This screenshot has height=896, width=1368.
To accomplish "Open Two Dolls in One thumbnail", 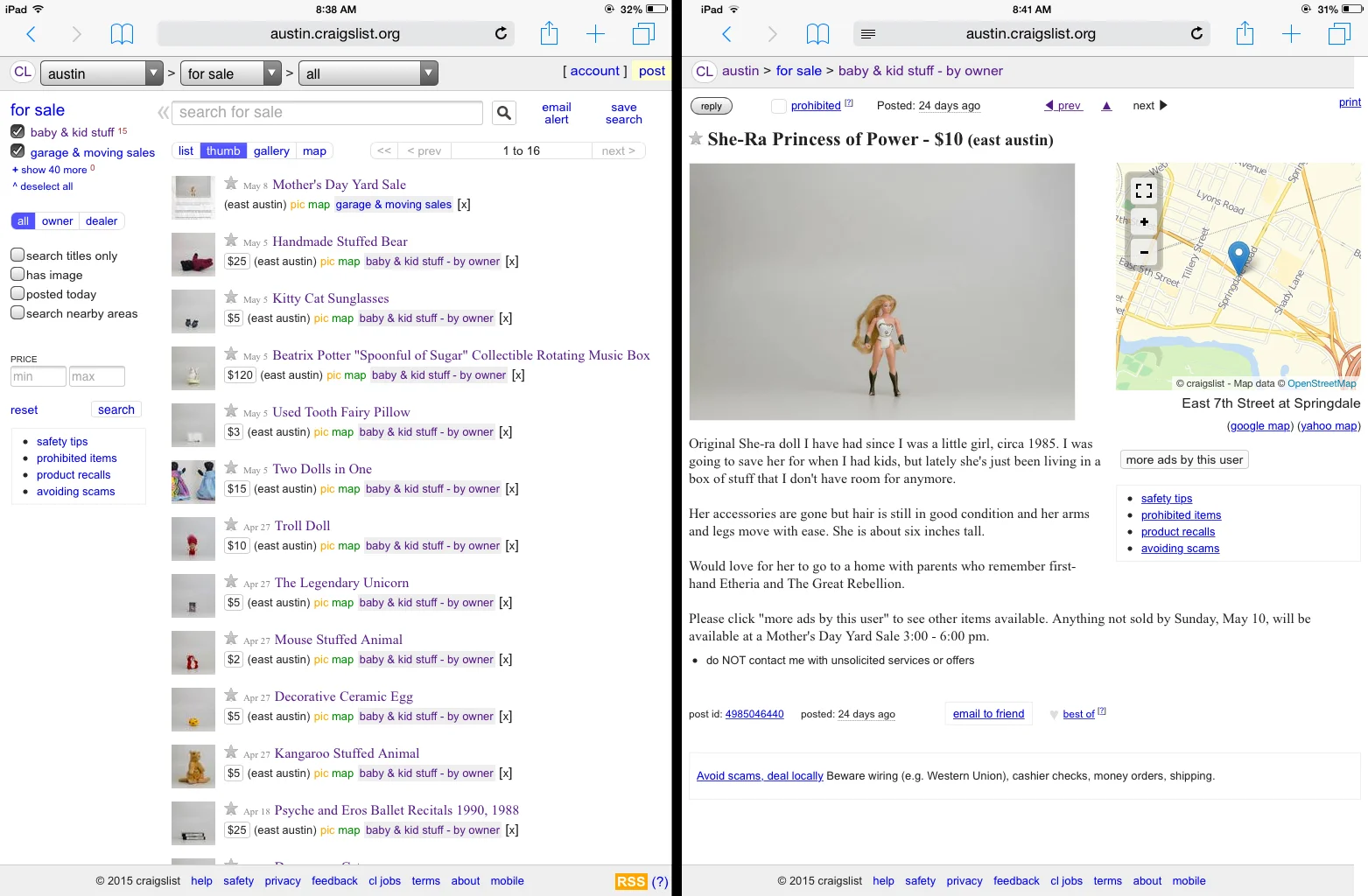I will click(x=193, y=481).
